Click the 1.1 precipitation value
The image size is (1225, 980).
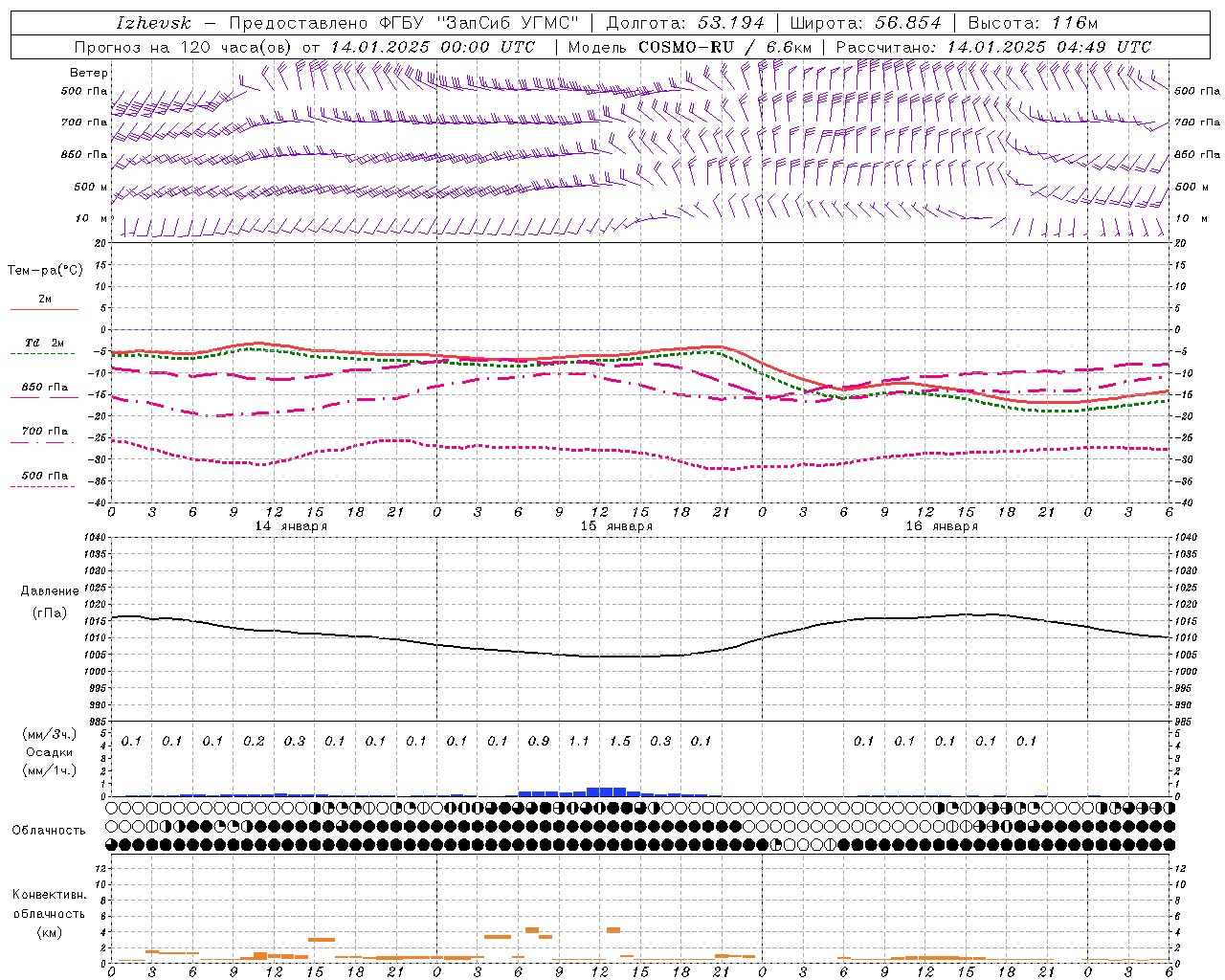[579, 741]
